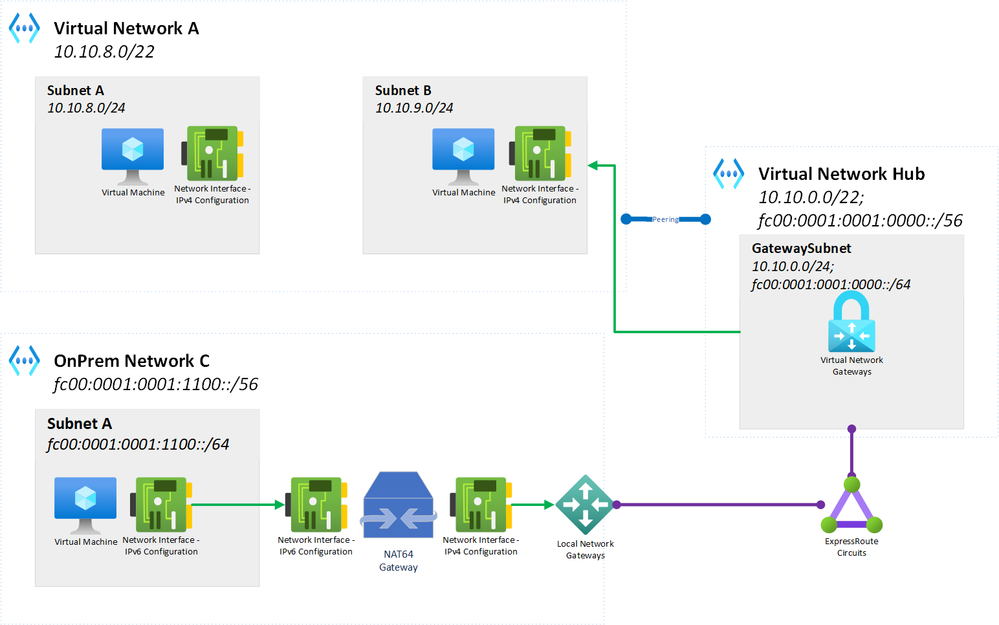Select the 'ExpressRoute Circuits' label
Screen dimensions: 999x625
(x=851, y=547)
